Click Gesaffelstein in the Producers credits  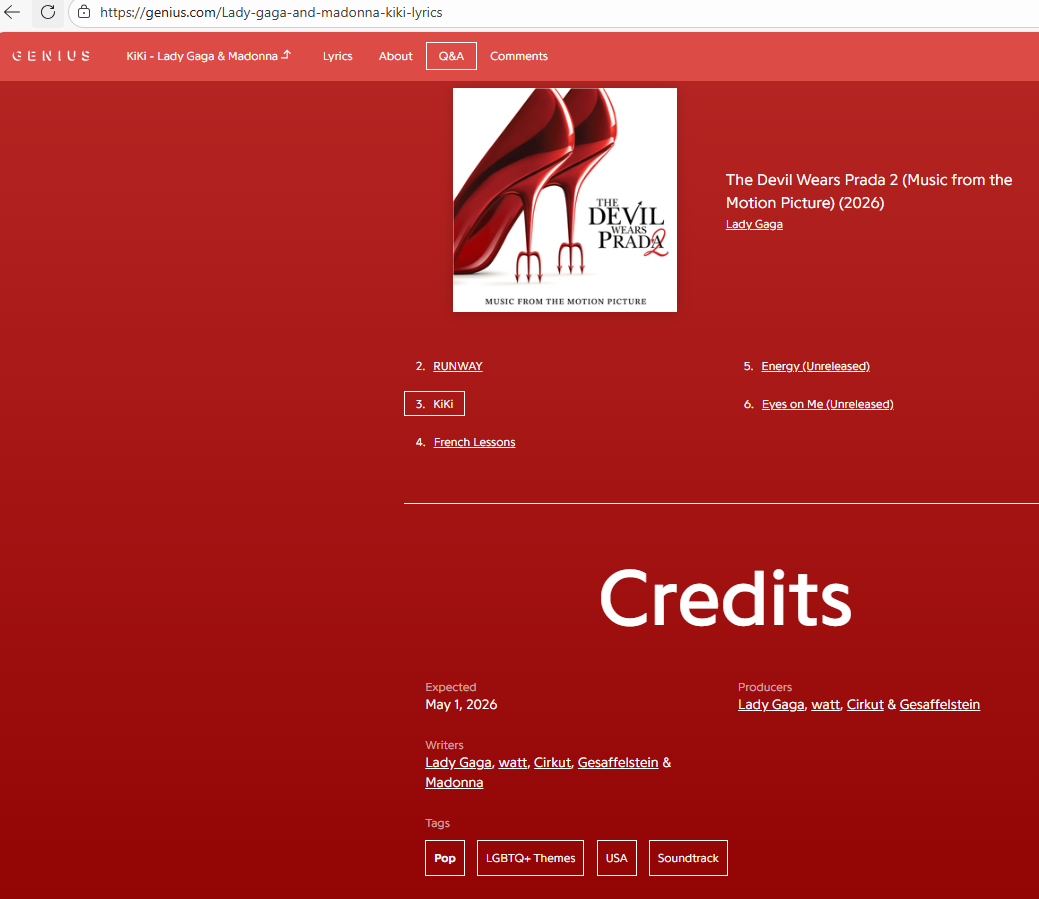click(x=939, y=705)
